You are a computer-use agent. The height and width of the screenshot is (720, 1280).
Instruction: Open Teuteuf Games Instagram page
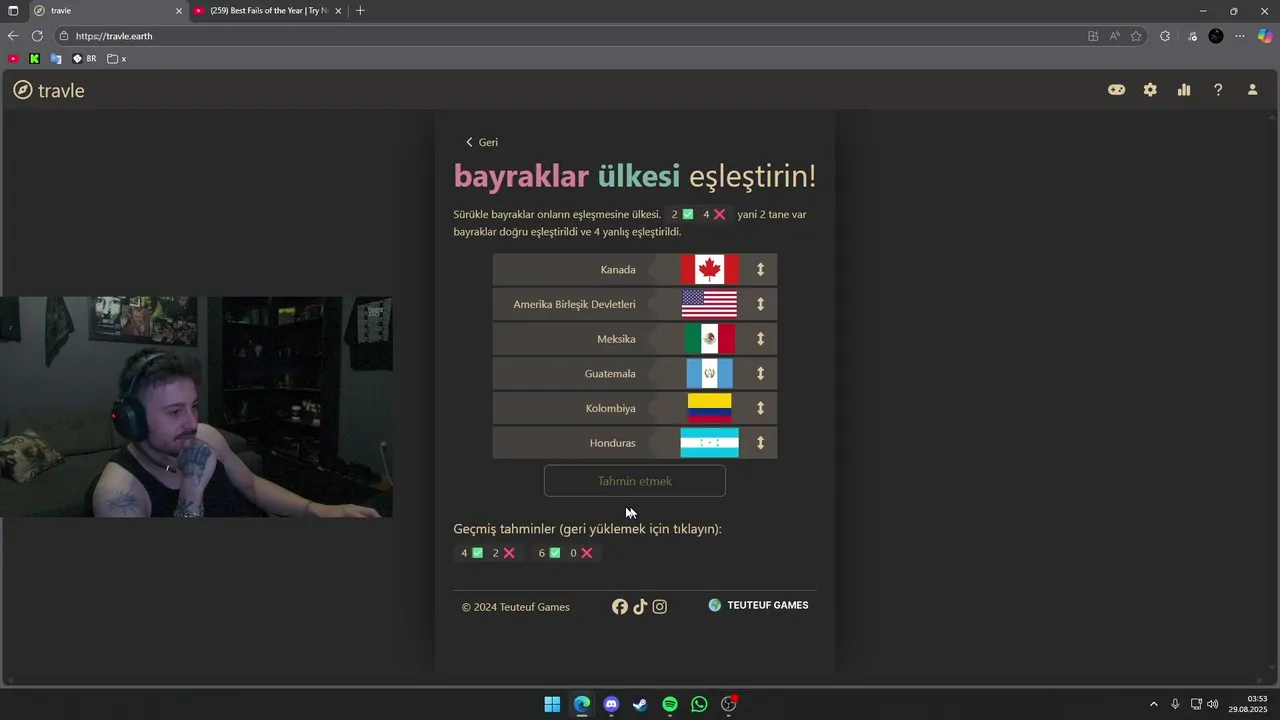pos(660,607)
